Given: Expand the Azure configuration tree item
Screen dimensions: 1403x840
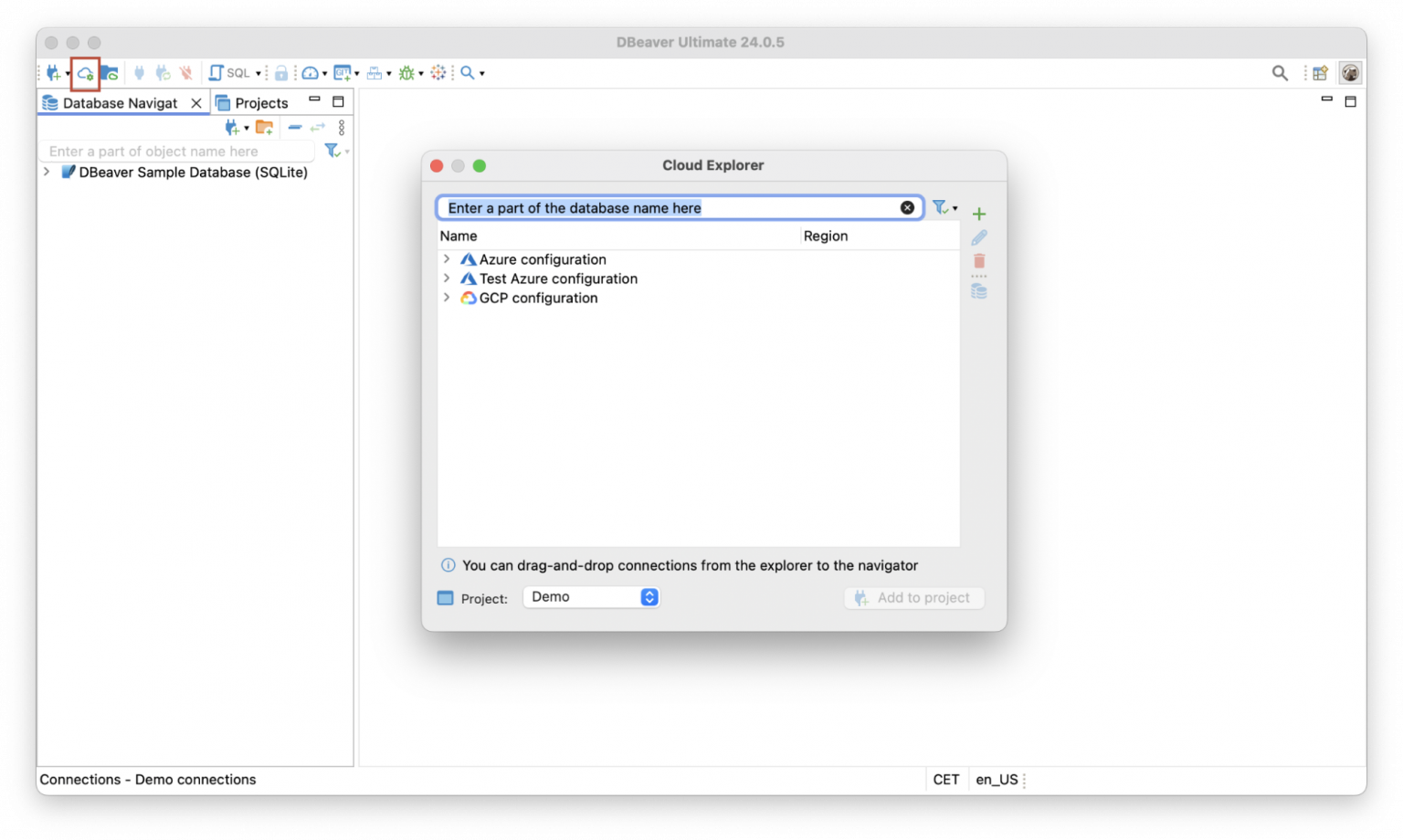Looking at the screenshot, I should pyautogui.click(x=447, y=259).
